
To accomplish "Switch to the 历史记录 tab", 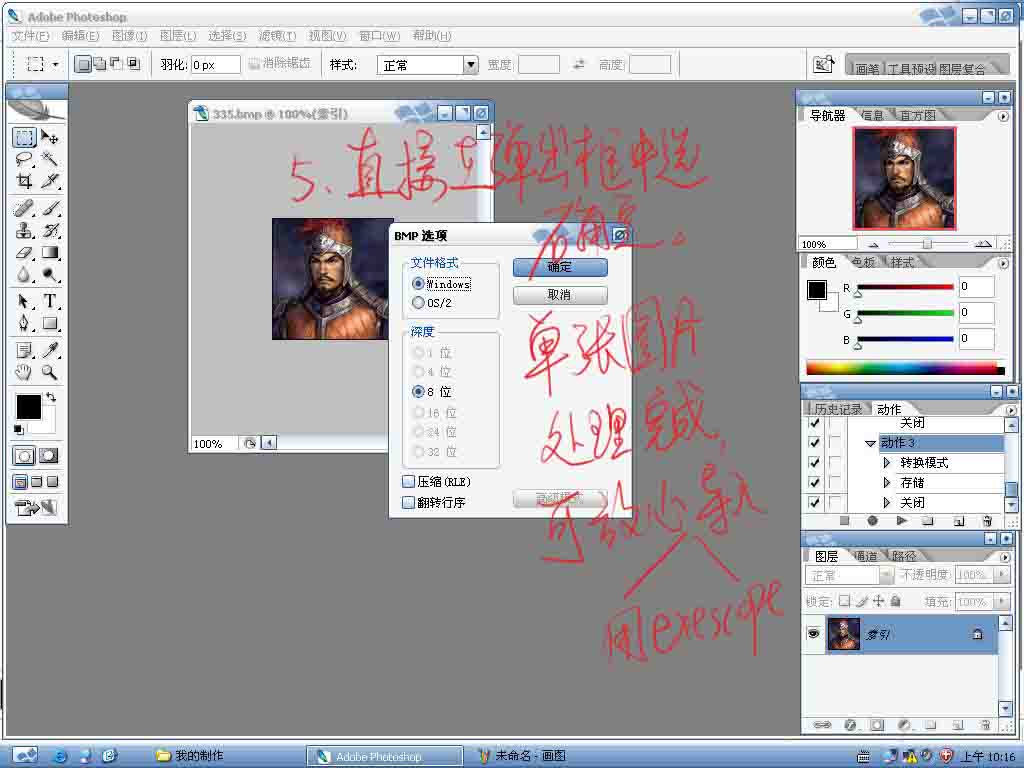I will coord(837,409).
